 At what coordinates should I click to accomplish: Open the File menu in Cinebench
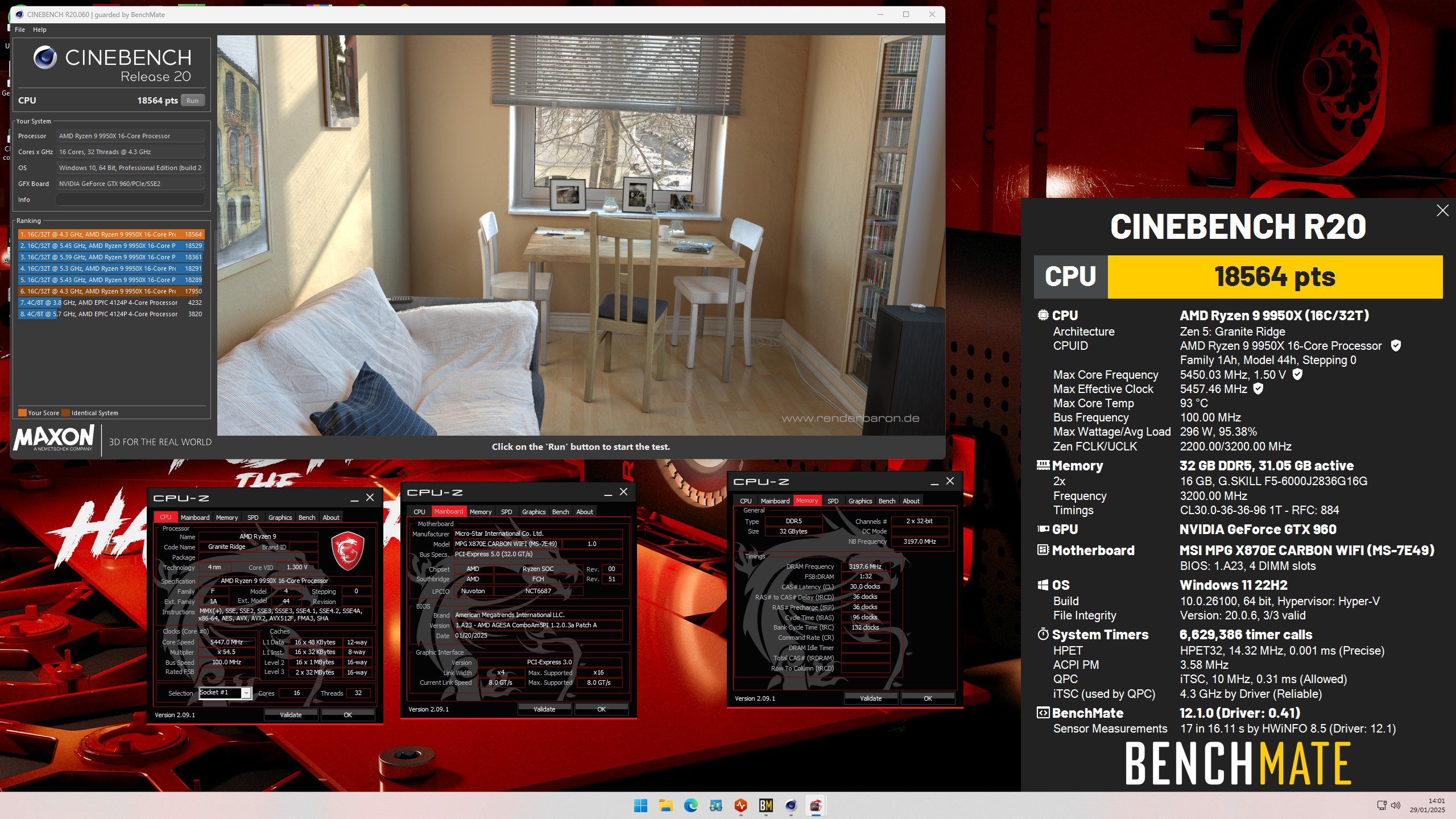[x=20, y=30]
